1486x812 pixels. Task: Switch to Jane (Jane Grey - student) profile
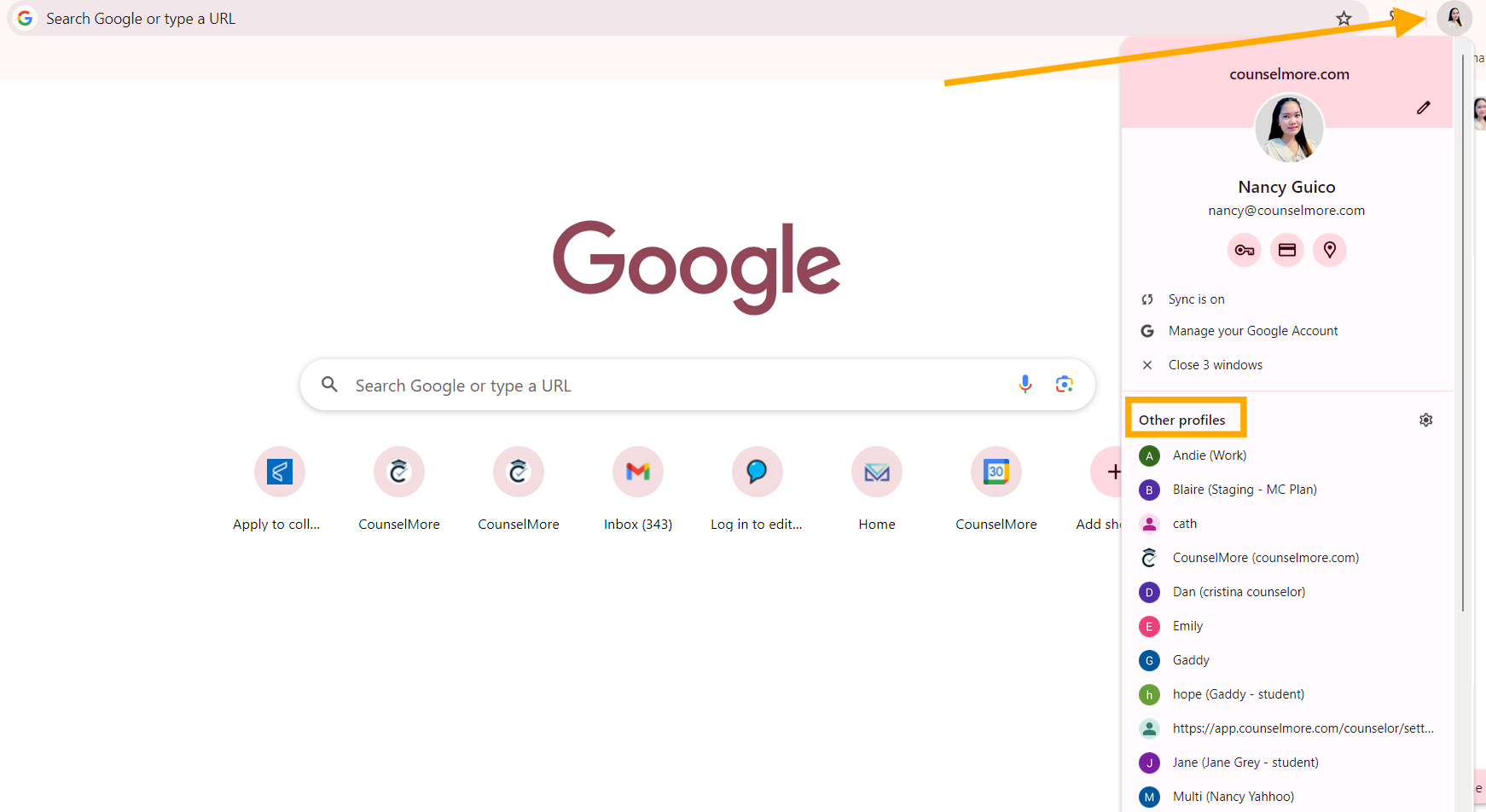1287,763
